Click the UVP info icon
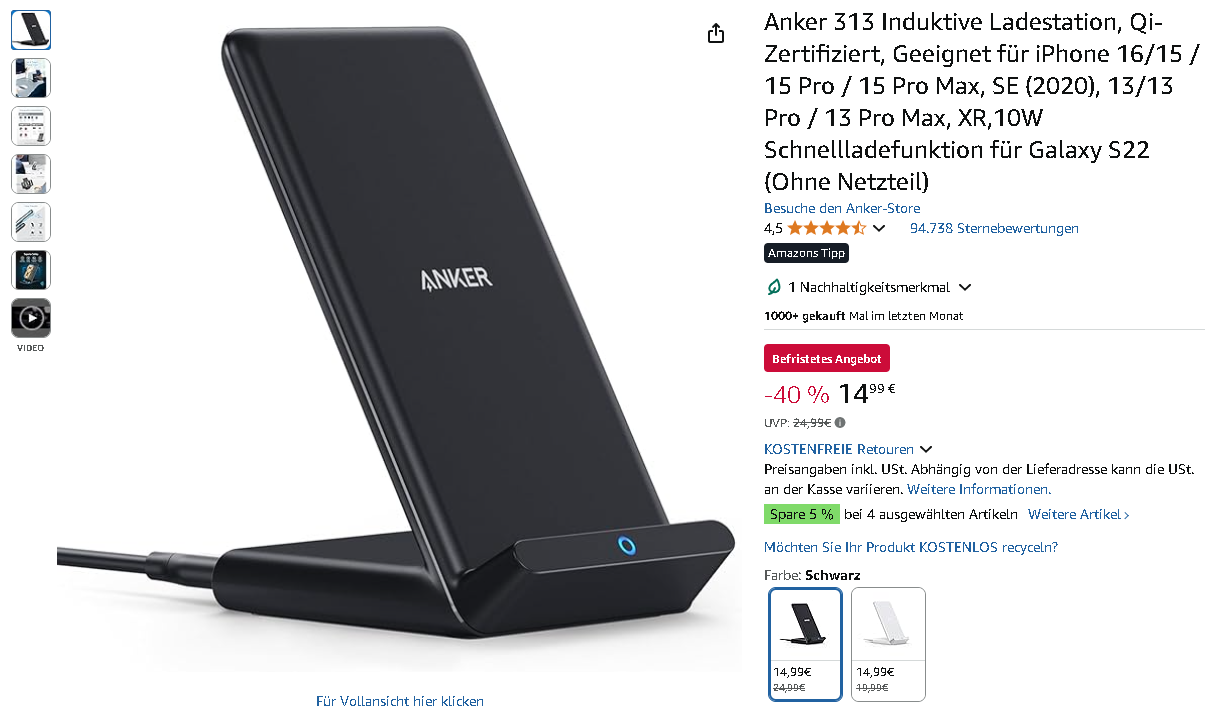Image resolution: width=1212 pixels, height=715 pixels. click(x=840, y=423)
